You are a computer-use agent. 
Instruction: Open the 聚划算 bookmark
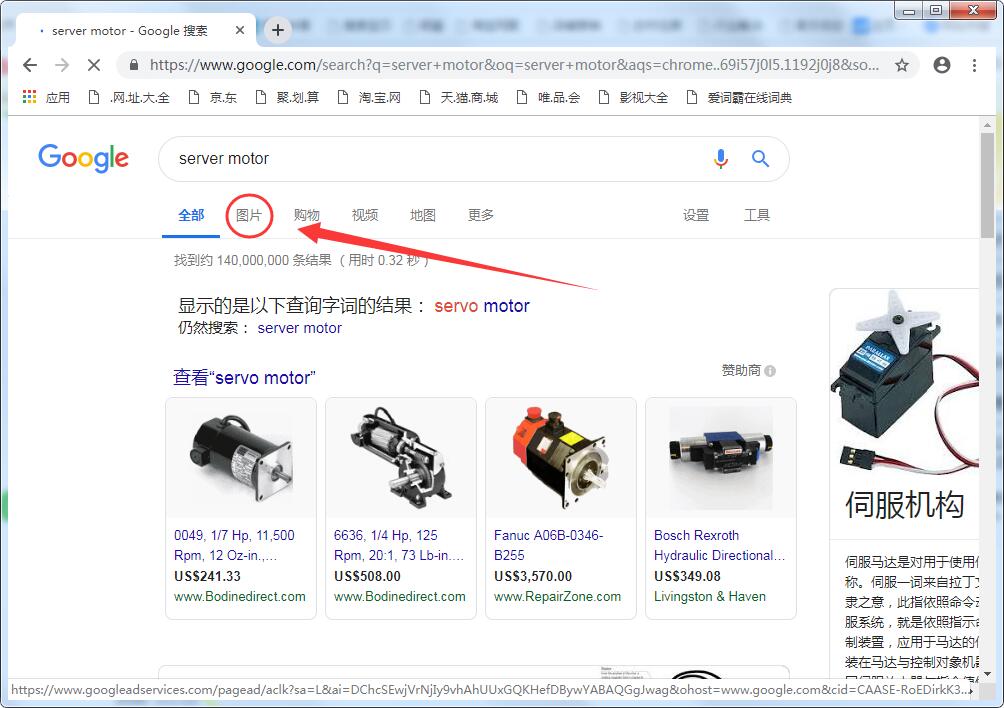(287, 97)
